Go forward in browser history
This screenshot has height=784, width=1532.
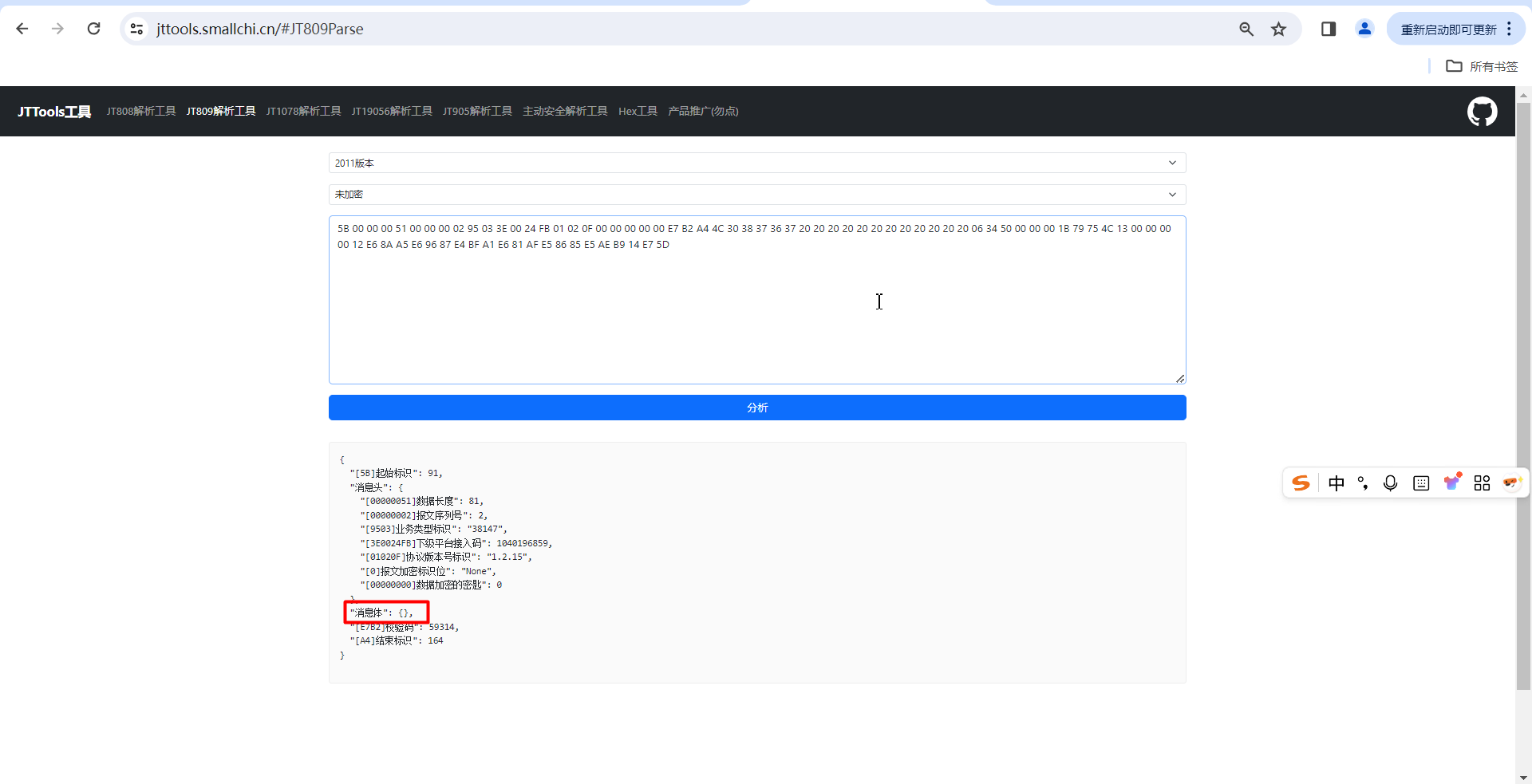pos(57,29)
